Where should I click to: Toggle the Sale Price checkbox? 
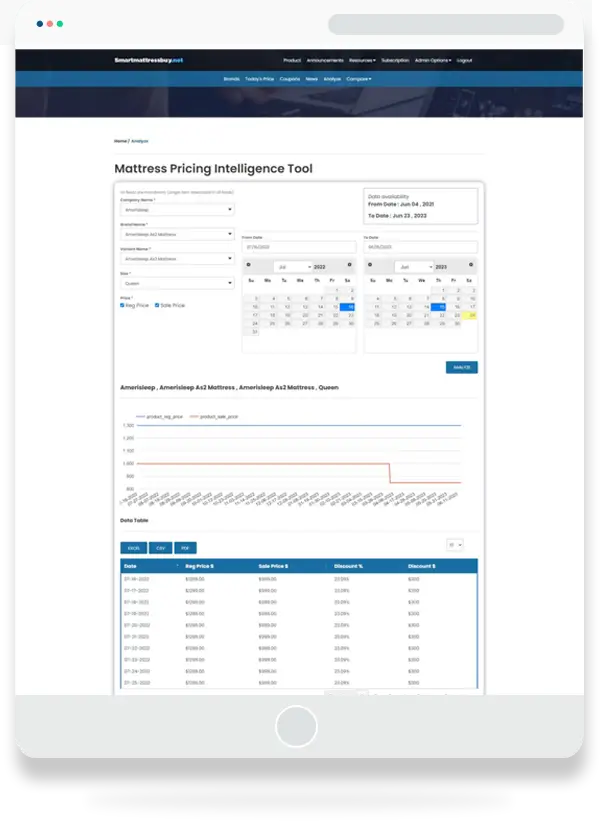pyautogui.click(x=157, y=305)
